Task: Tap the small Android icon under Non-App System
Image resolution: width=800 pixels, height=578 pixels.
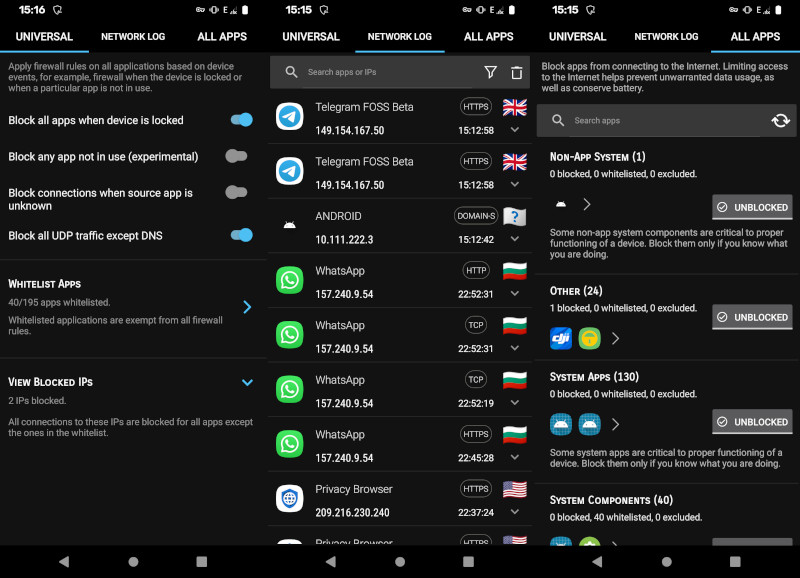Action: click(x=561, y=204)
